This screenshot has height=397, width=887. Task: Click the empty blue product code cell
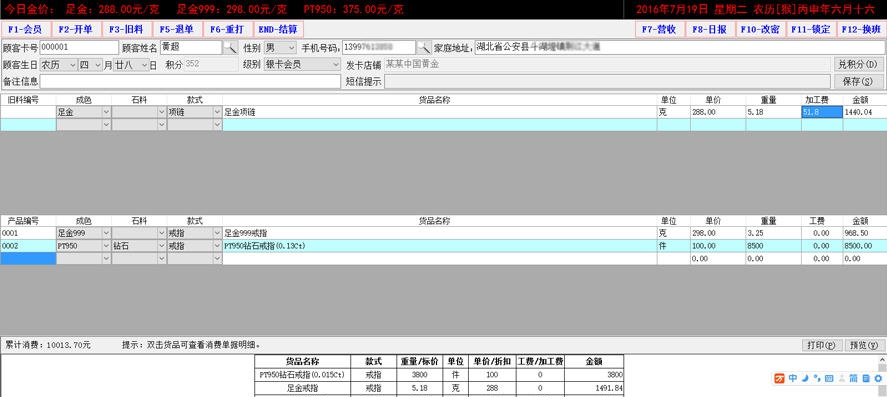(28, 258)
